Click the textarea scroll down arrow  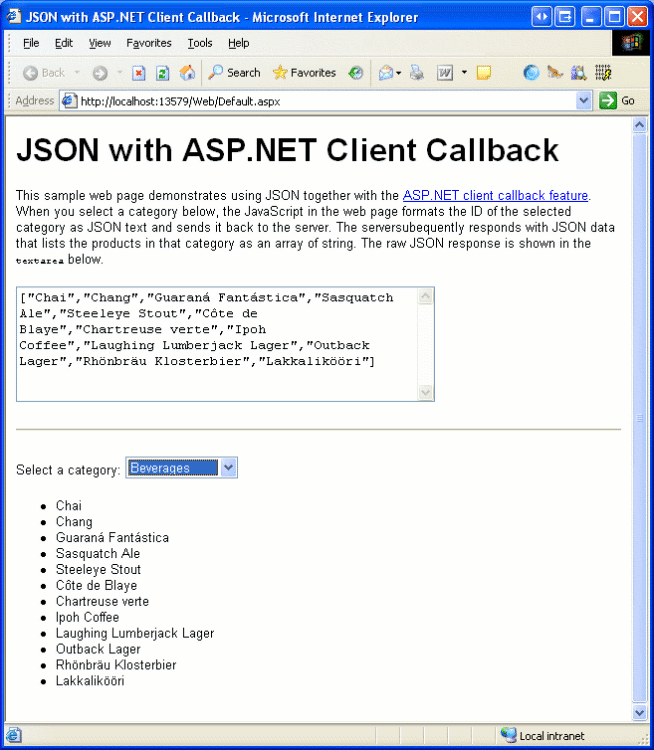click(x=425, y=392)
